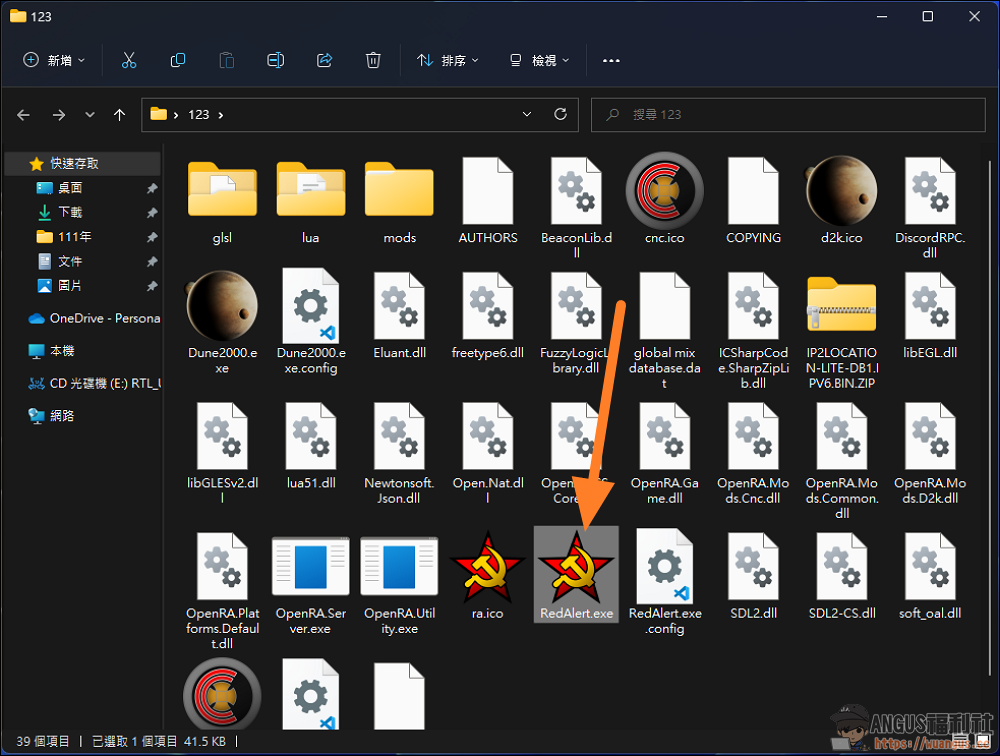Select OpenRA.Mods.Cnc.dll file

[x=753, y=454]
